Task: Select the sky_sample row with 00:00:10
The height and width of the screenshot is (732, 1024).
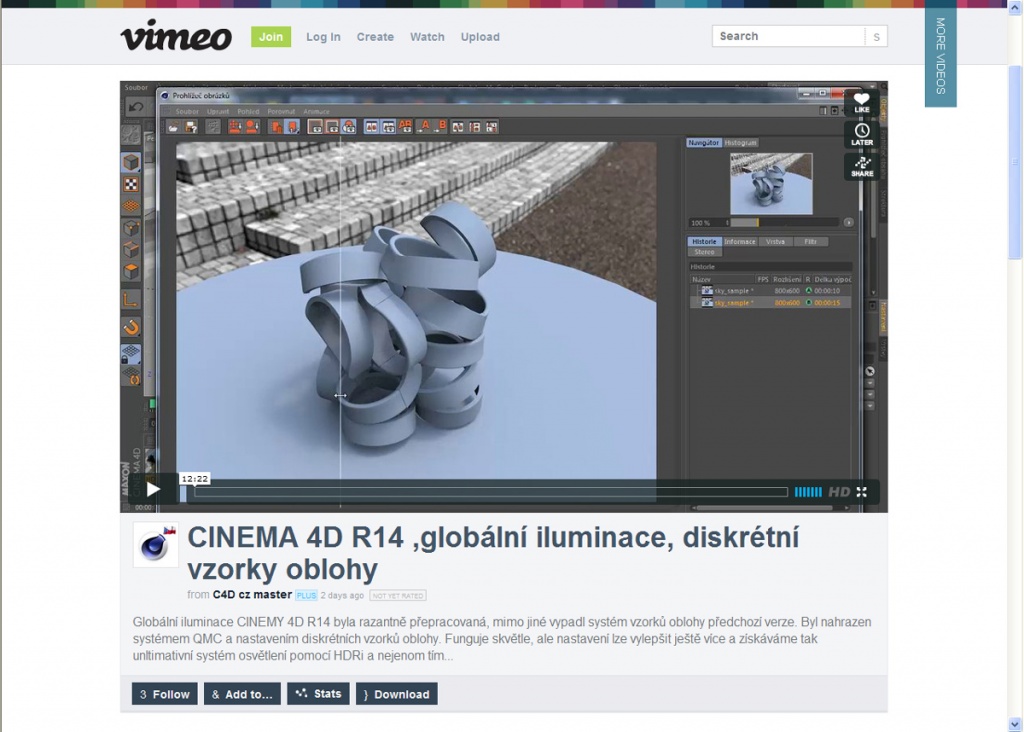Action: click(771, 291)
